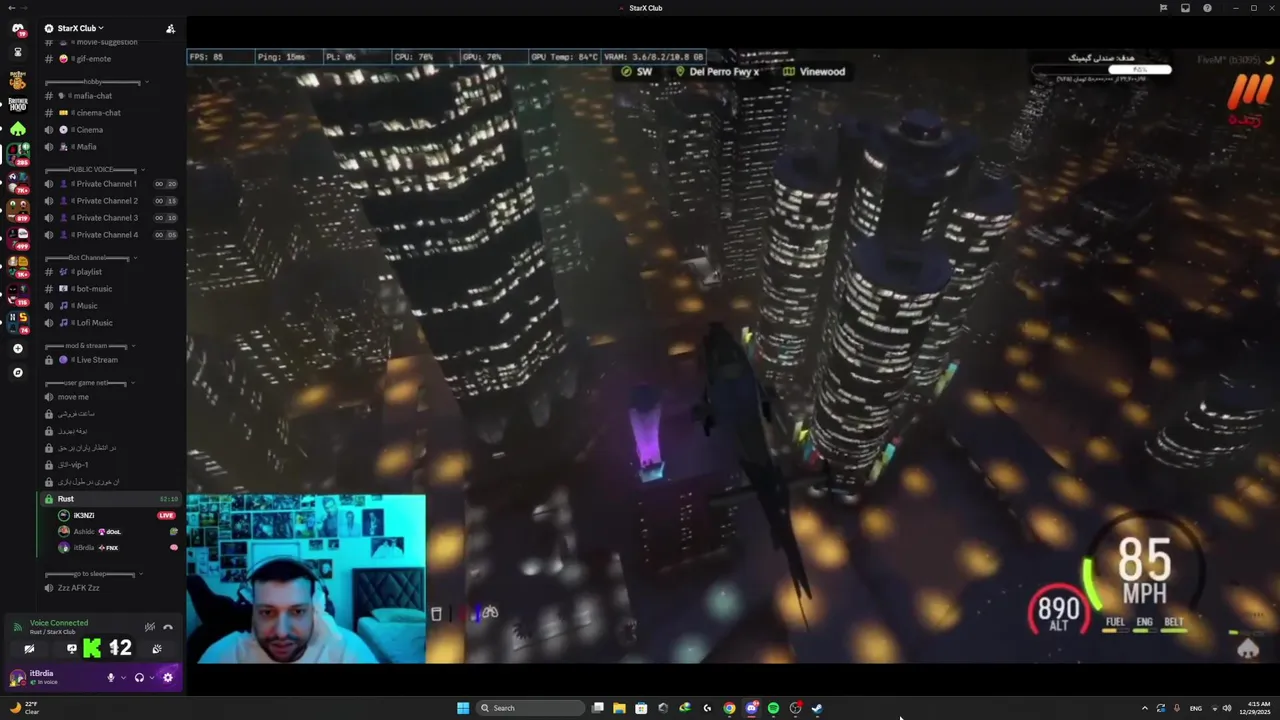The image size is (1280, 720).
Task: Open Microsoft Store from taskbar
Action: [641, 708]
